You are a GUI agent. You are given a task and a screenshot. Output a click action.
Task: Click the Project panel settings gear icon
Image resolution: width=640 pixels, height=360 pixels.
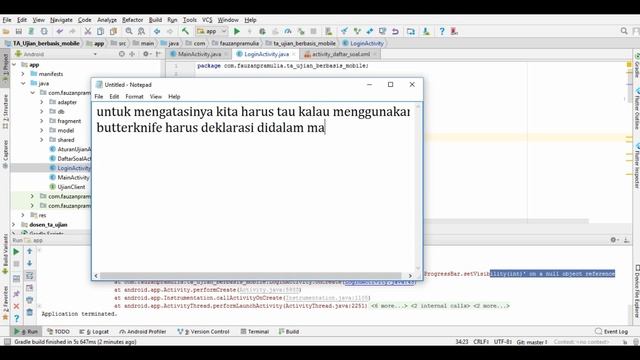coord(146,54)
